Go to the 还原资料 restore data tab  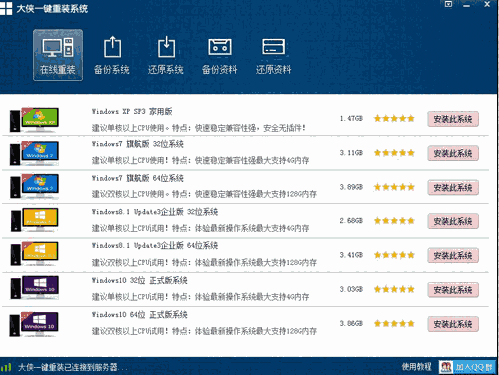pos(273,55)
